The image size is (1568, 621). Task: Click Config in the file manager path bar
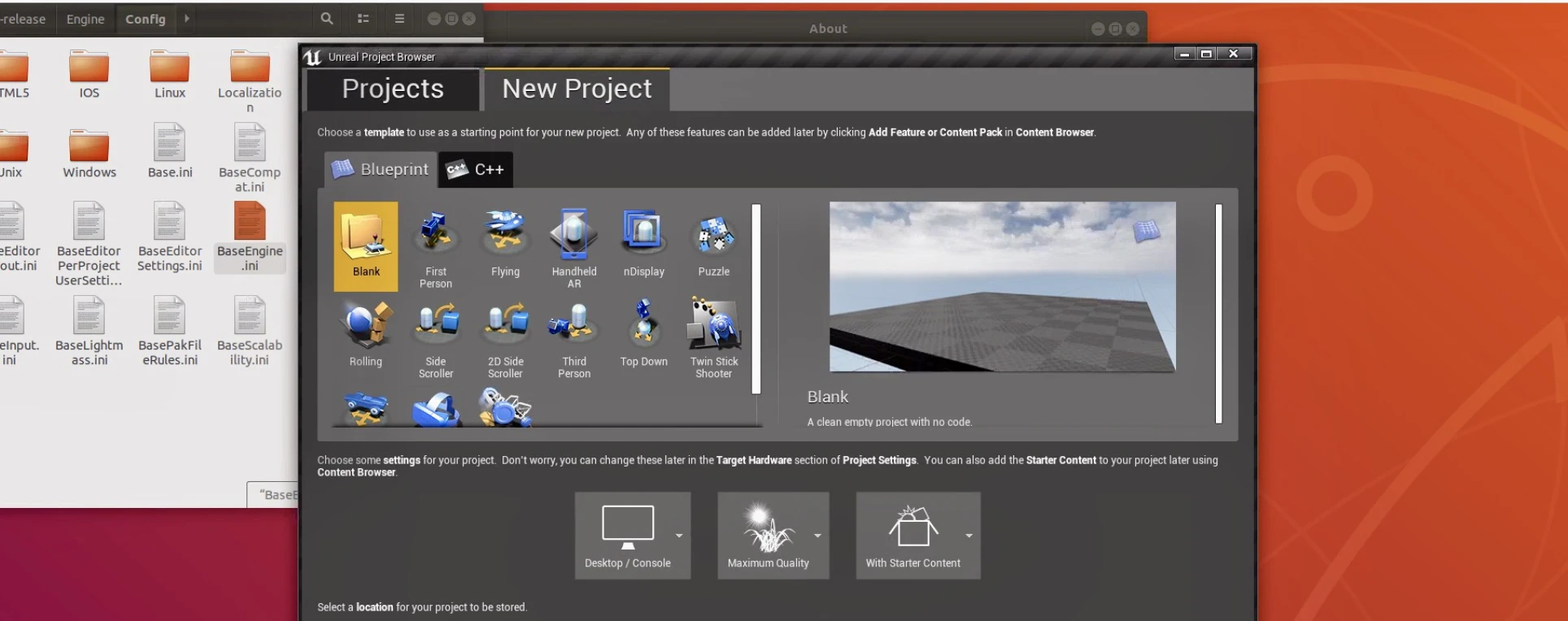pos(146,19)
